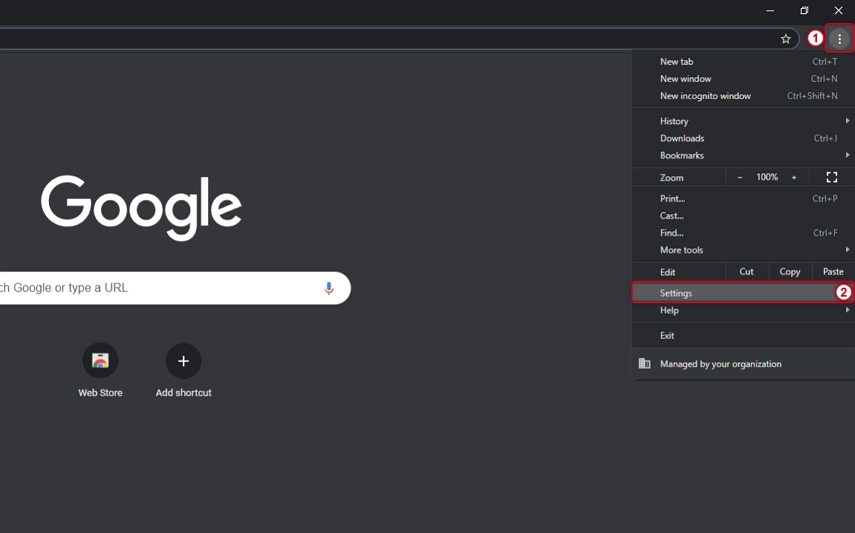
Task: Open the Web Store shortcut icon
Action: pyautogui.click(x=100, y=361)
